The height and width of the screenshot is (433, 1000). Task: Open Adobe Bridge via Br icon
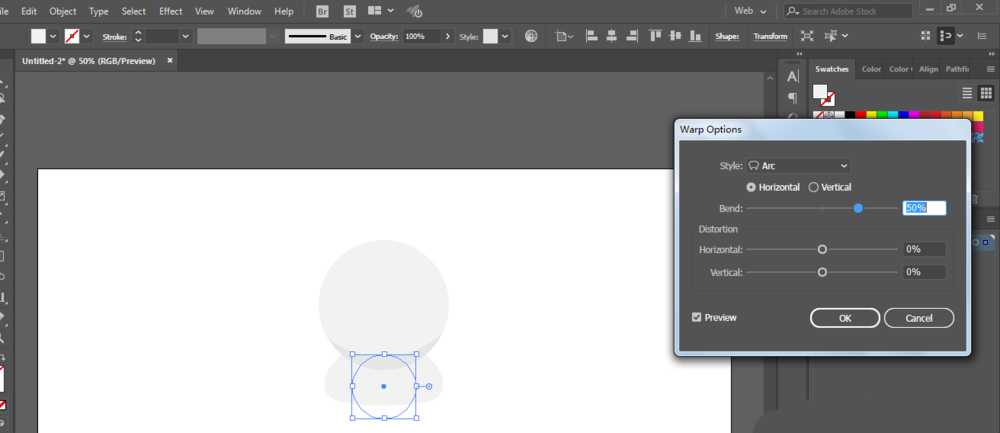pyautogui.click(x=323, y=11)
